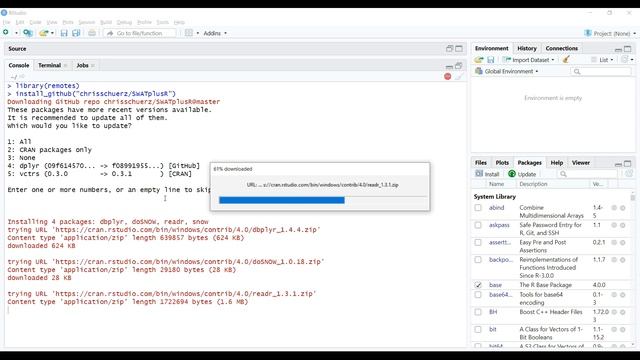The width and height of the screenshot is (640, 360).
Task: Click the Go to file/function field
Action: (140, 33)
